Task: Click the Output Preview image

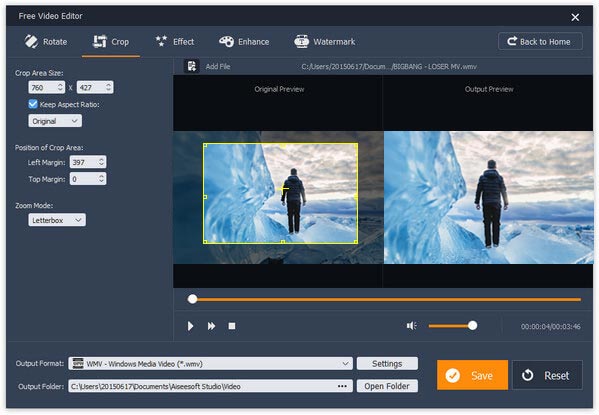Action: point(489,198)
